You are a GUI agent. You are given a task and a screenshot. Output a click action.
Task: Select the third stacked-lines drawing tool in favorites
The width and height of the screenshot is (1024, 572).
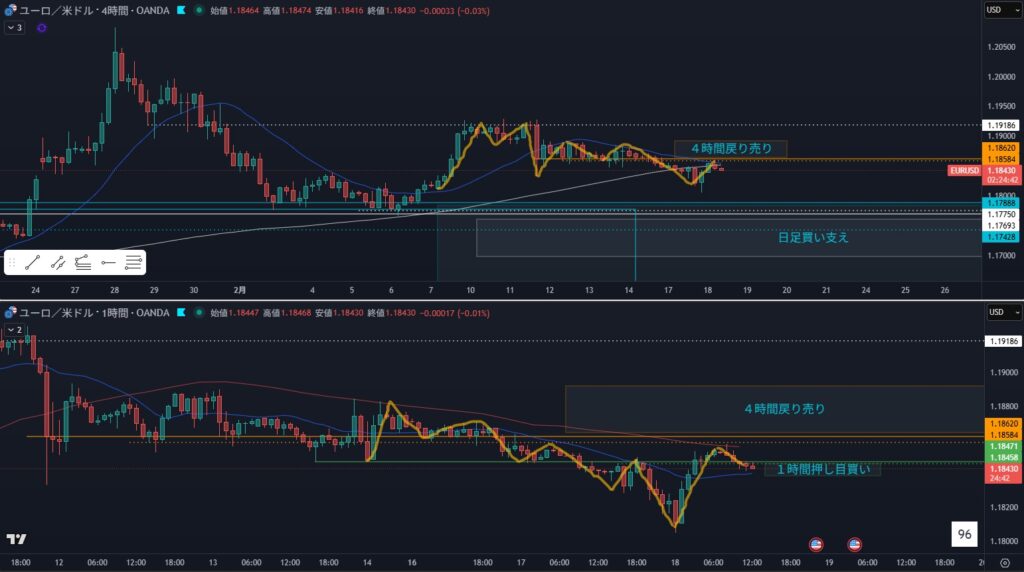(83, 263)
